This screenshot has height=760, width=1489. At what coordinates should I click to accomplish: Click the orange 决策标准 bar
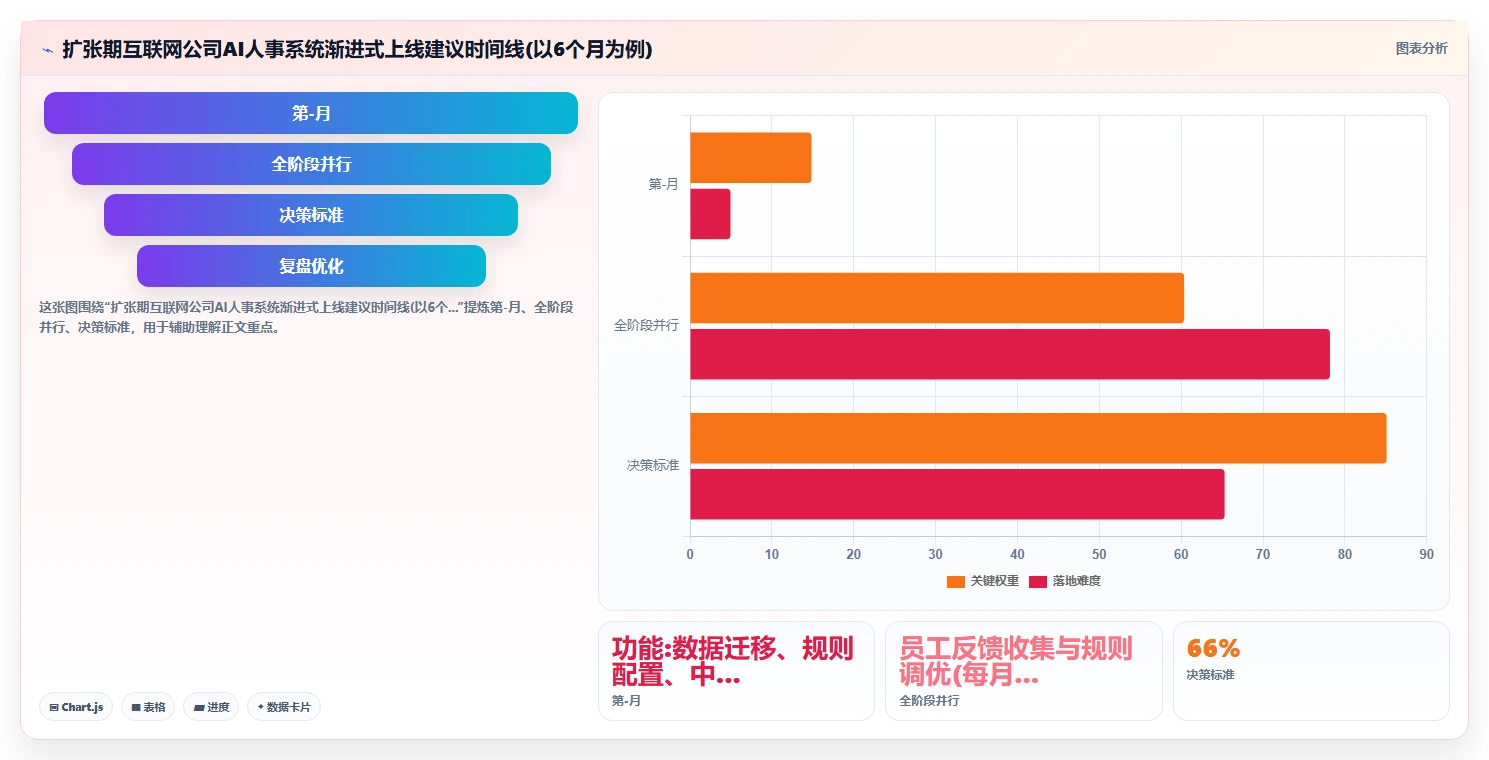(1038, 438)
